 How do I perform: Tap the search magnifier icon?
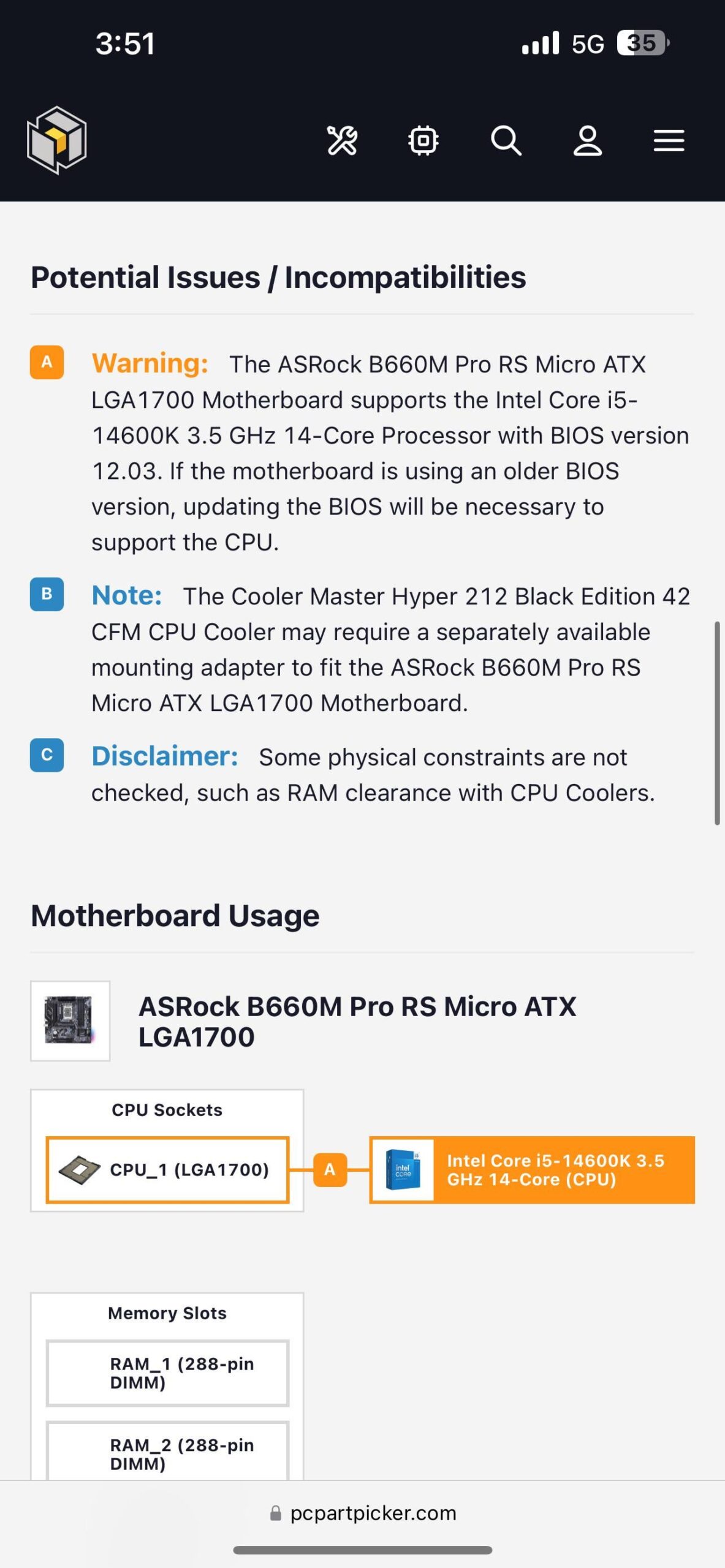coord(506,141)
